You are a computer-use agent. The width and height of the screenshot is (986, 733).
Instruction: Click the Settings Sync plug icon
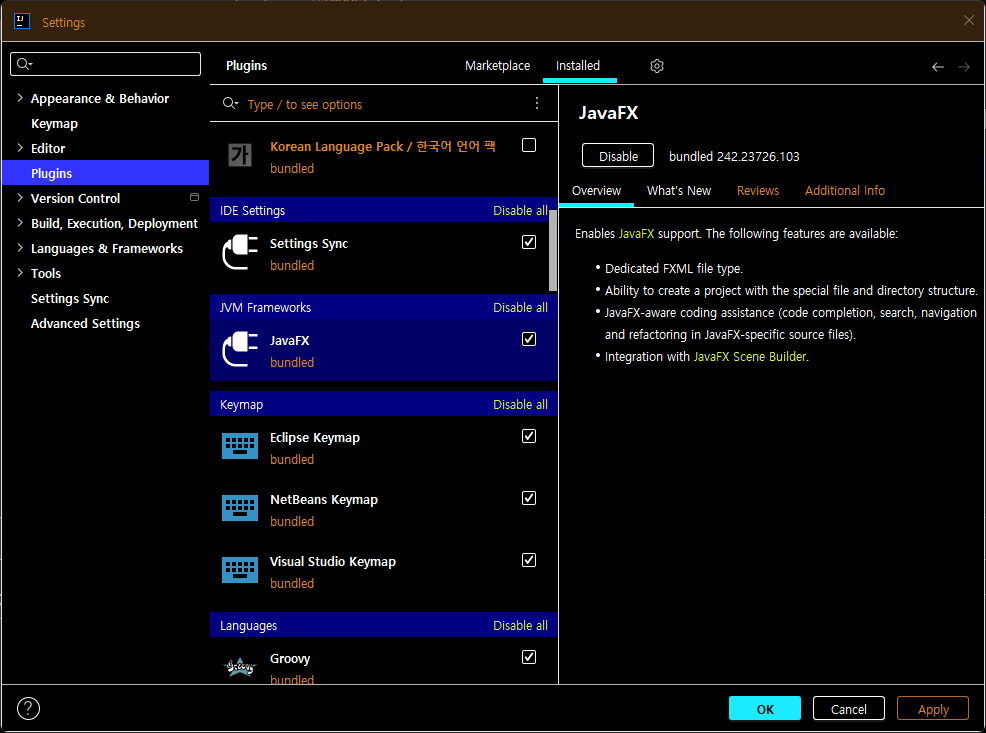point(240,252)
